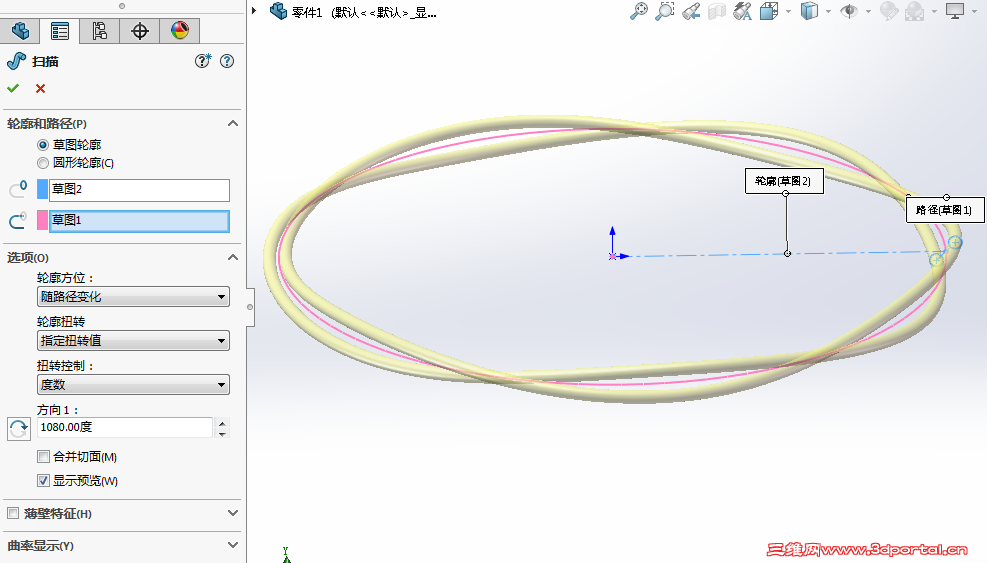This screenshot has height=563, width=987.
Task: Click Zoom to Fit icon
Action: coord(639,11)
